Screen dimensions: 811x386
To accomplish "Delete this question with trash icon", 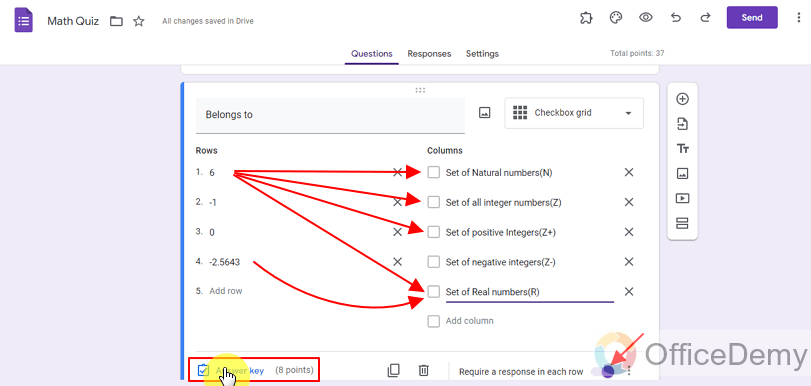I will (424, 370).
